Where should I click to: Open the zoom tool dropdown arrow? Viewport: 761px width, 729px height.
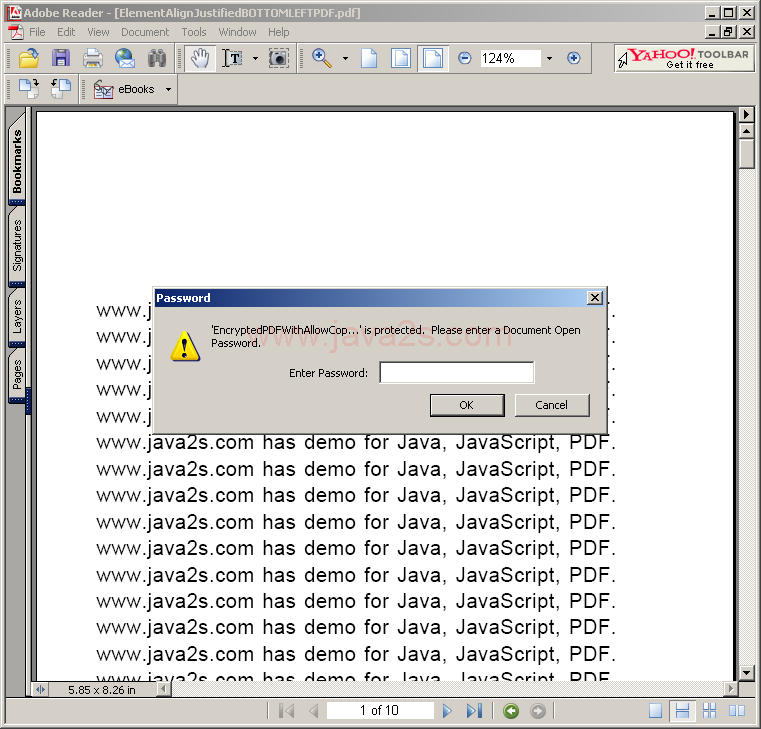[x=345, y=59]
